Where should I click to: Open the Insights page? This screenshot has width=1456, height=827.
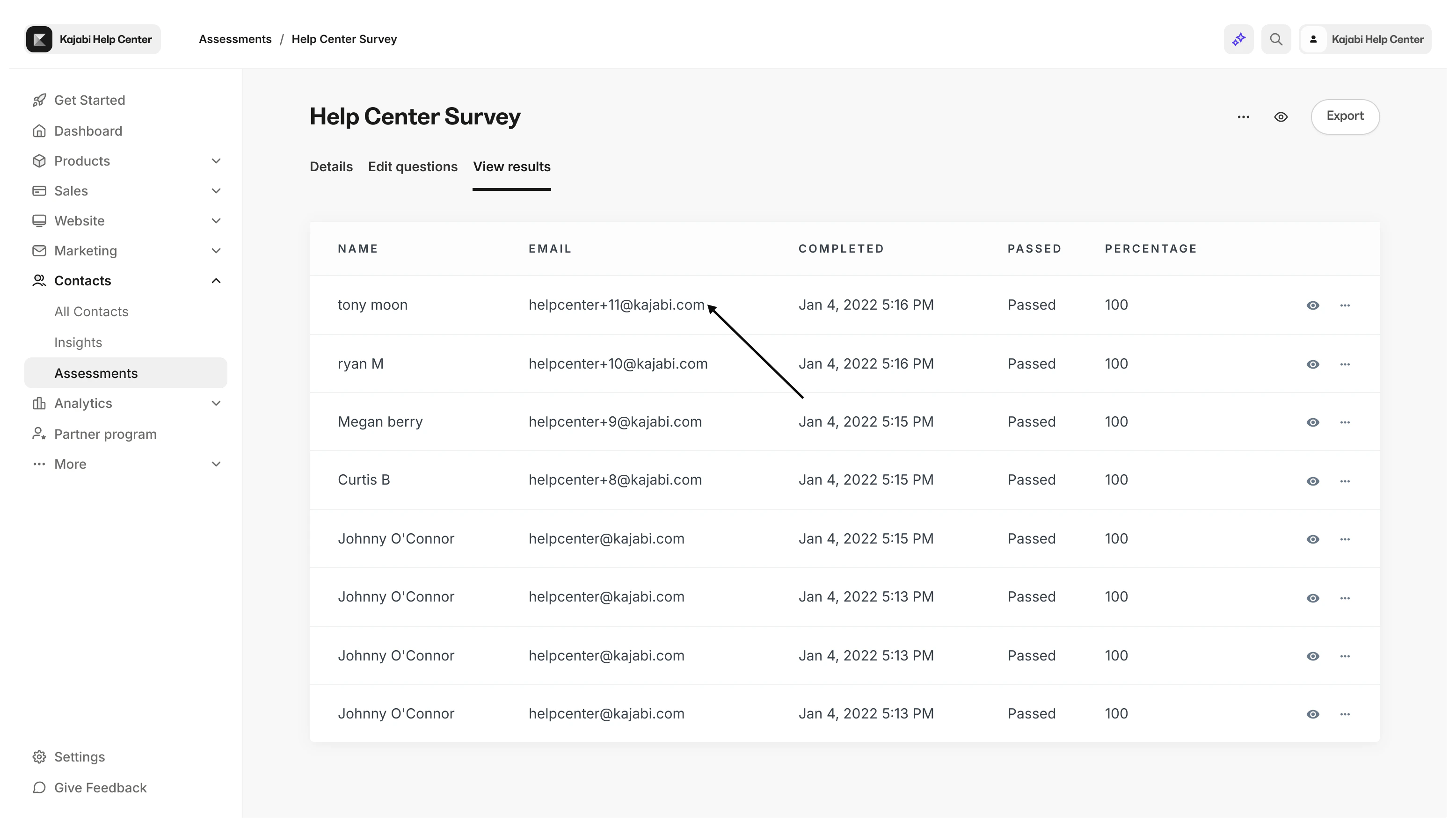79,342
